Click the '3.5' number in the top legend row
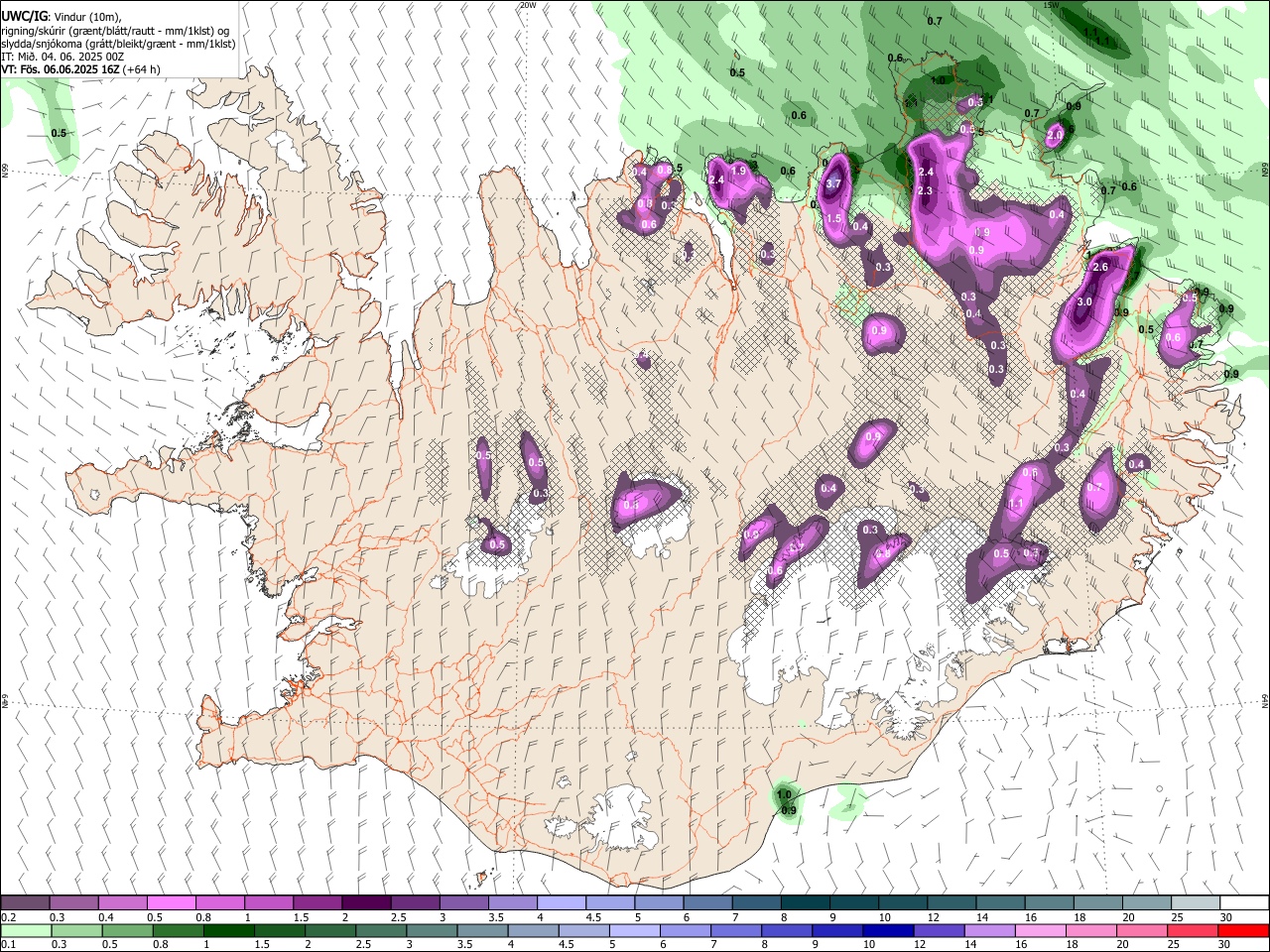The height and width of the screenshot is (952, 1270). tap(496, 917)
